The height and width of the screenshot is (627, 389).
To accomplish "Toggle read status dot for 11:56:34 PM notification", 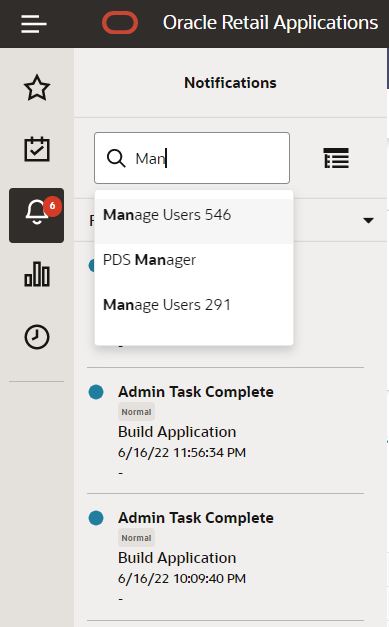I will pos(96,392).
